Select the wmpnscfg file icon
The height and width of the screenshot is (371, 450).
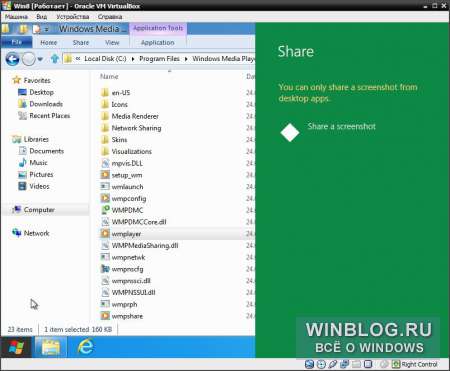[x=105, y=269]
